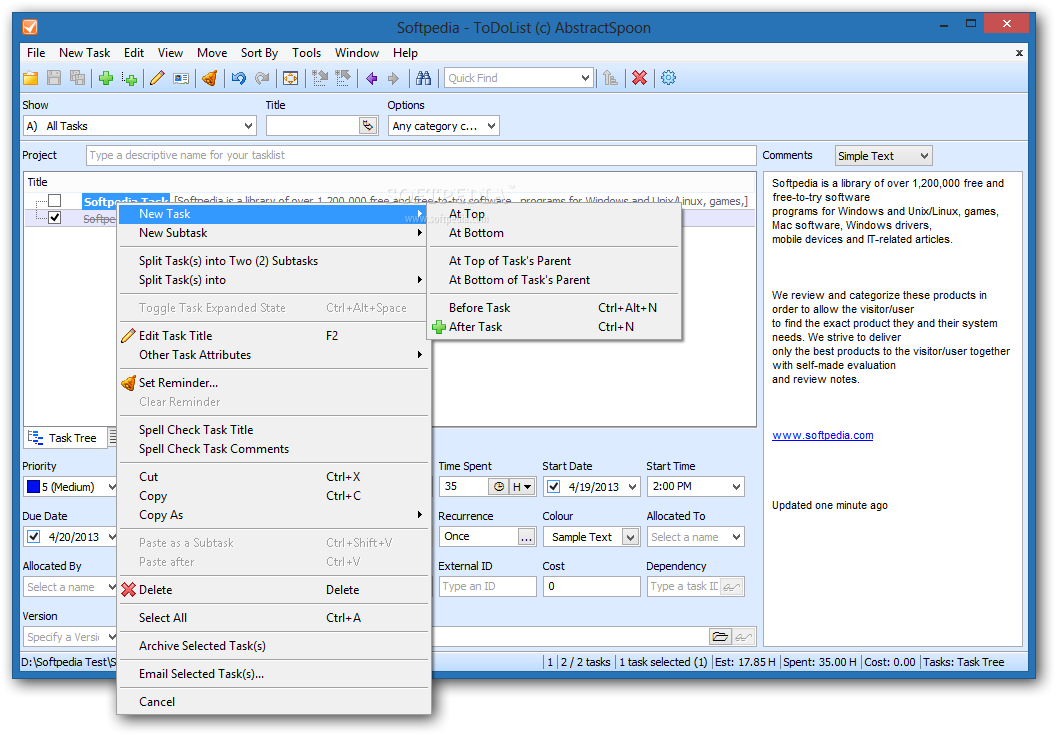Click the grey right arrow icon
The height and width of the screenshot is (735, 1056).
(394, 78)
